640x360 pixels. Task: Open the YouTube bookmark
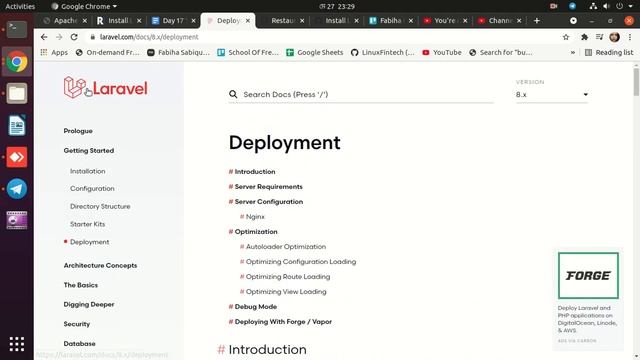tap(442, 52)
